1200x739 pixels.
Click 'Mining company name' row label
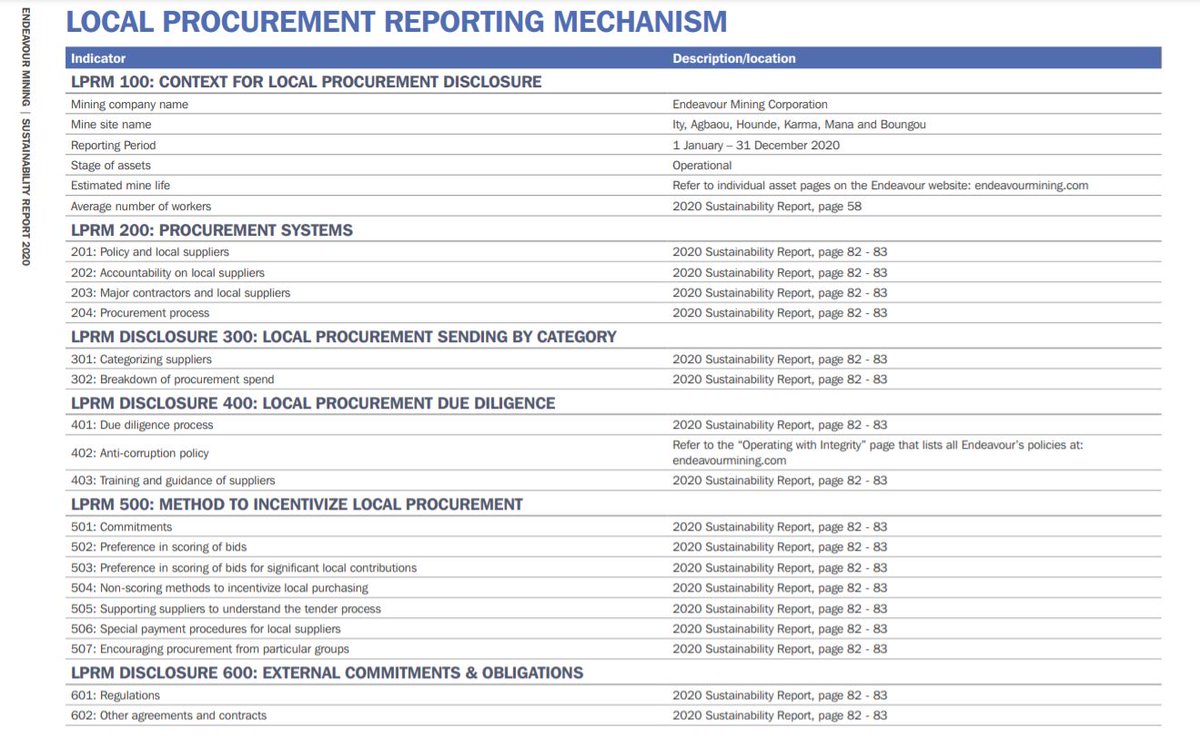coord(129,104)
